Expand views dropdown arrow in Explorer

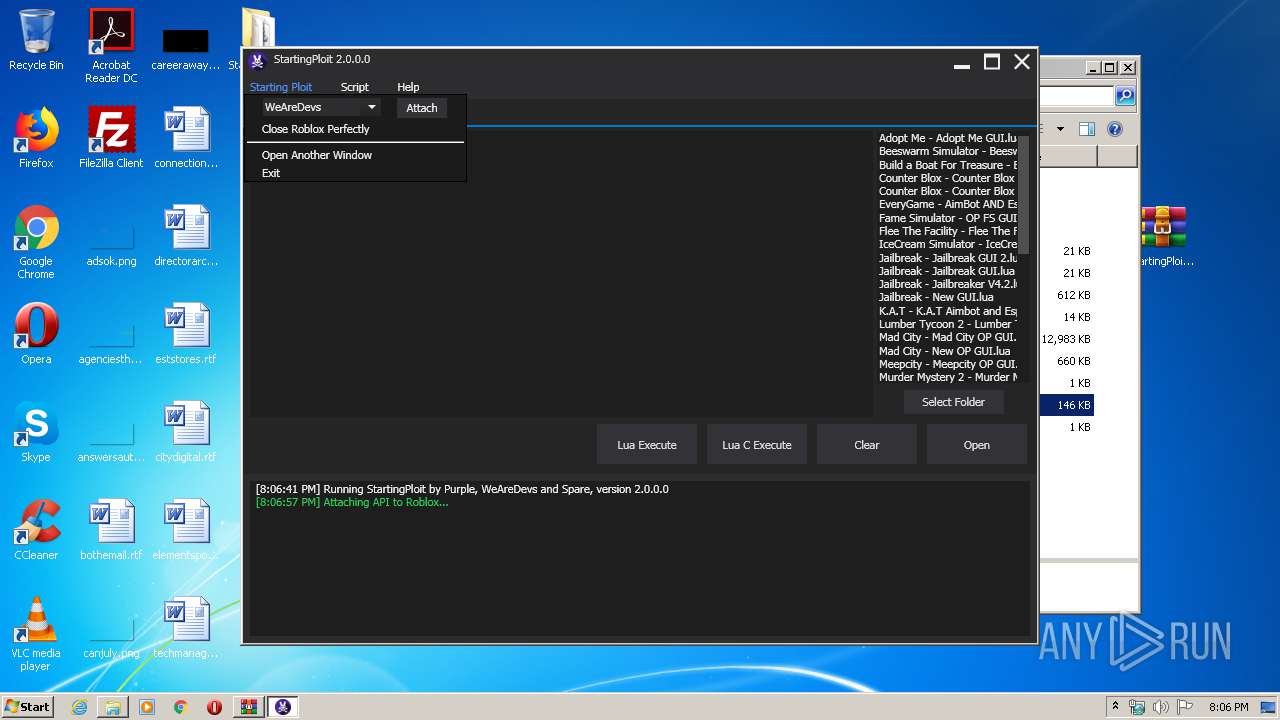pos(1060,129)
